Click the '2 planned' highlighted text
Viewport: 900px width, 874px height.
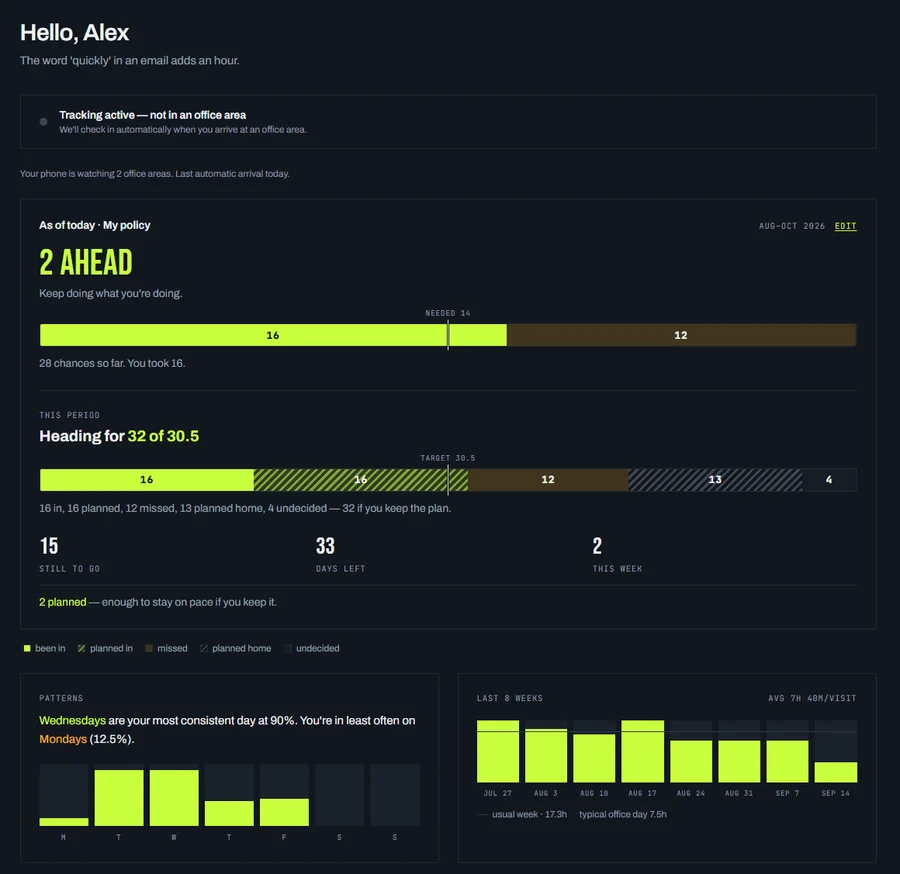[x=63, y=602]
